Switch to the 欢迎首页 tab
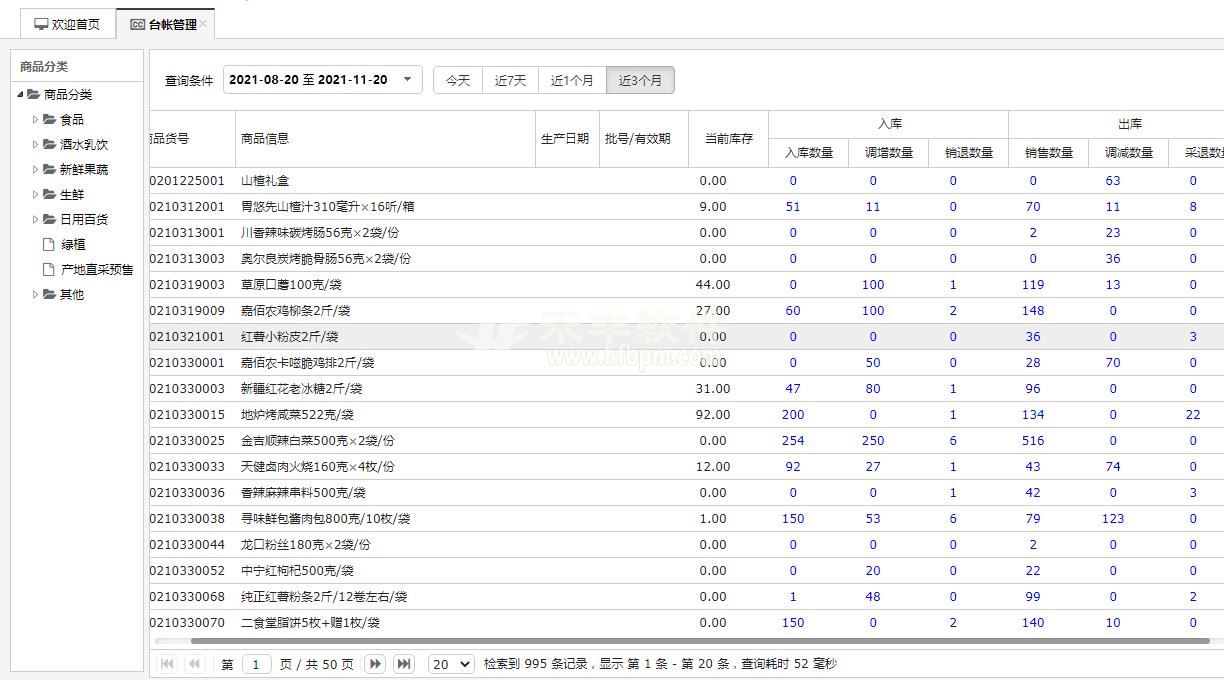The image size is (1224, 680). pyautogui.click(x=67, y=24)
